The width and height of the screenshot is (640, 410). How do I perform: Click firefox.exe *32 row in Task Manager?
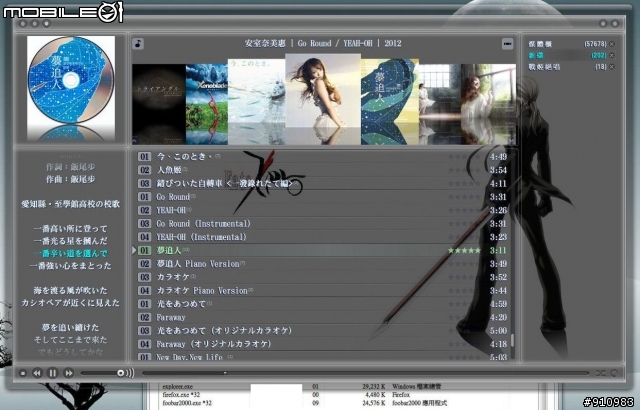tap(302, 394)
